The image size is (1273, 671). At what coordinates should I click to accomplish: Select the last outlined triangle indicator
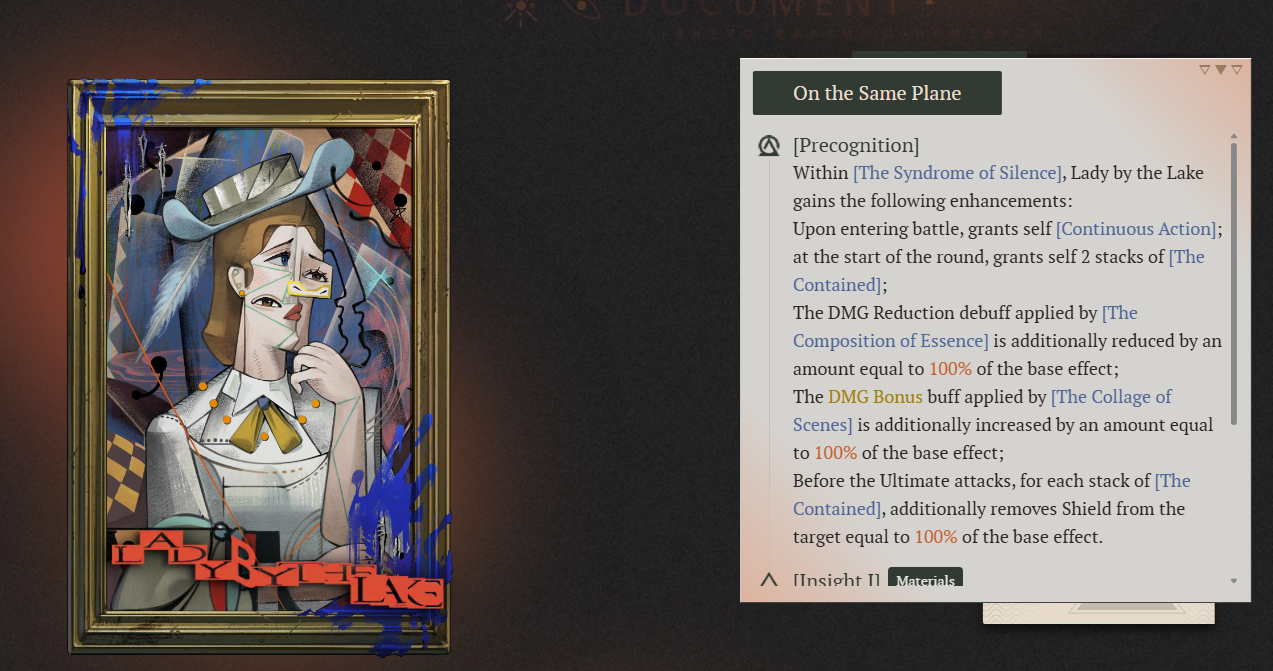pyautogui.click(x=1237, y=70)
